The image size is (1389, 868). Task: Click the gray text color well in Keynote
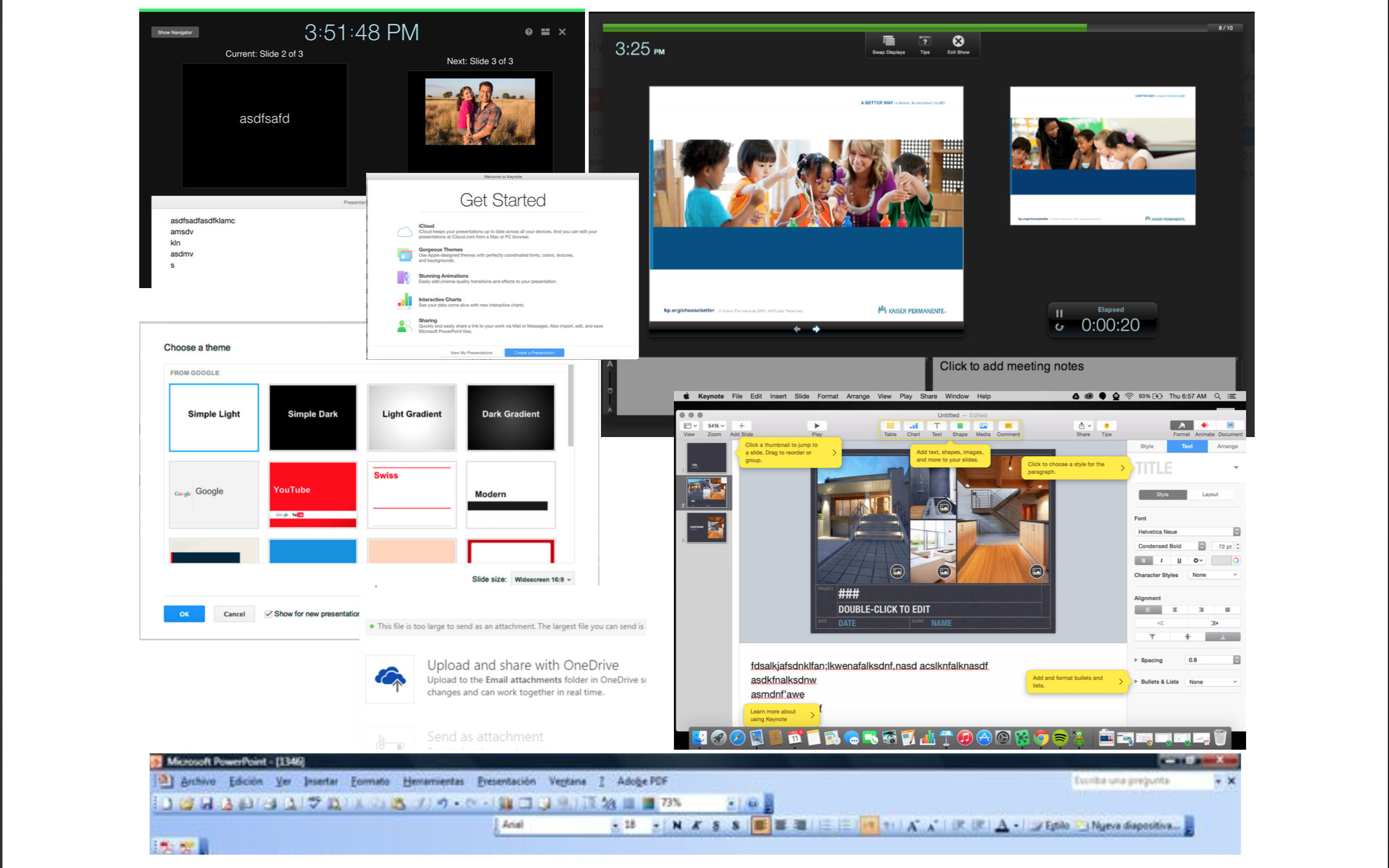[1220, 560]
